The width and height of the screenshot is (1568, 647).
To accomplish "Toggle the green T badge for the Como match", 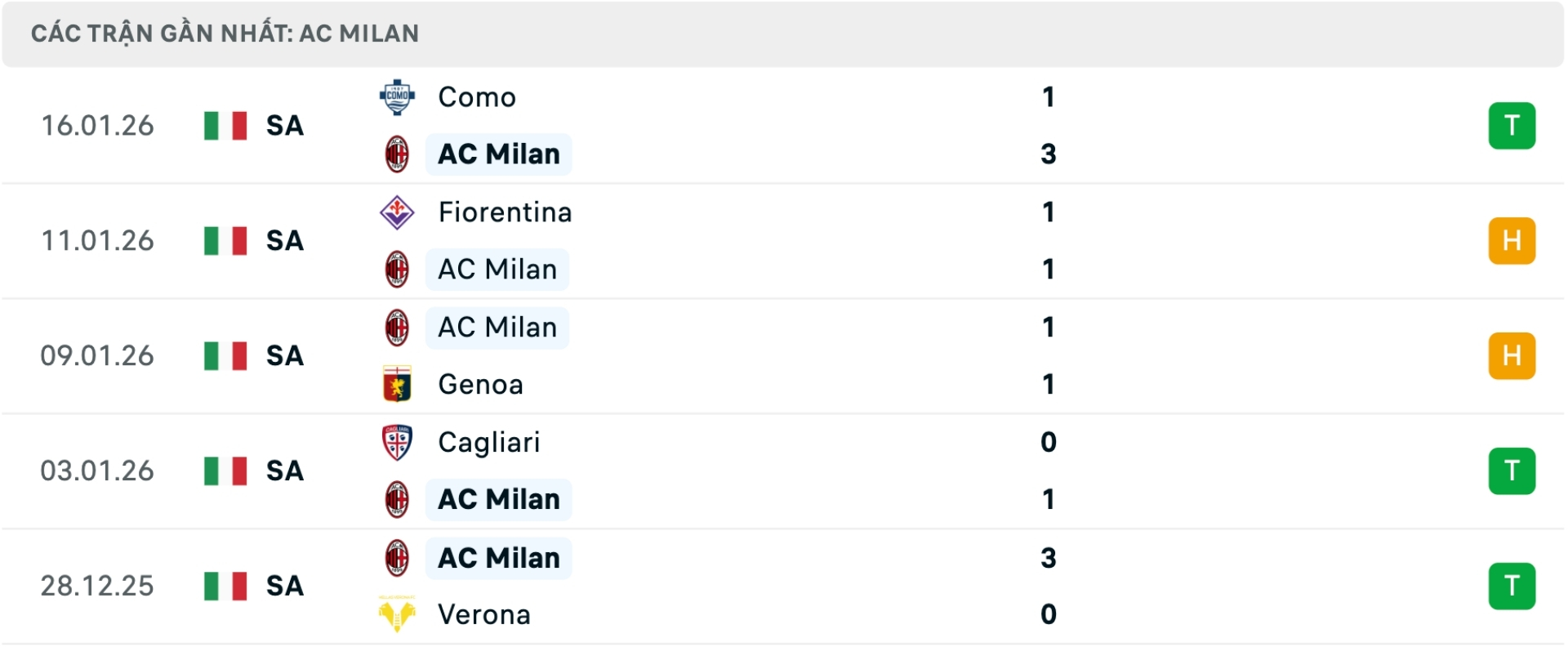I will point(1512,126).
